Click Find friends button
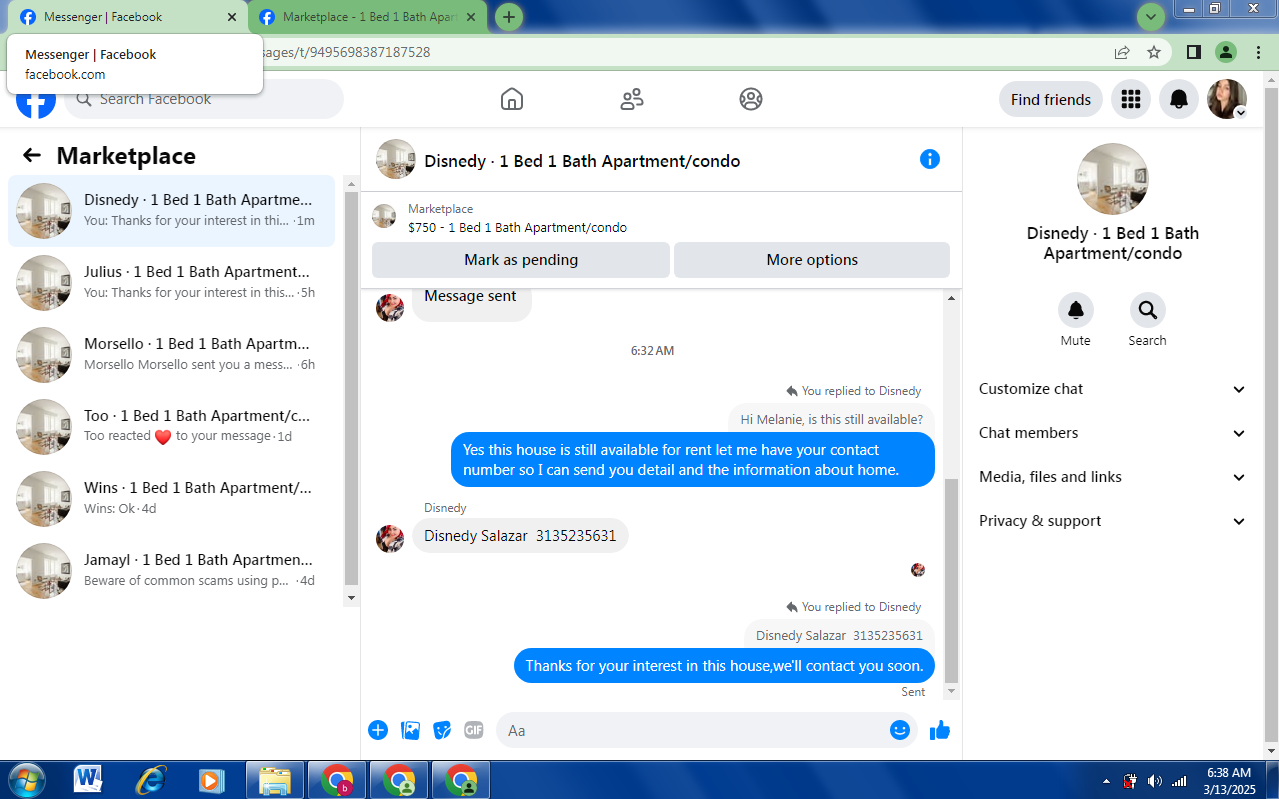Viewport: 1279px width, 799px height. click(1051, 99)
